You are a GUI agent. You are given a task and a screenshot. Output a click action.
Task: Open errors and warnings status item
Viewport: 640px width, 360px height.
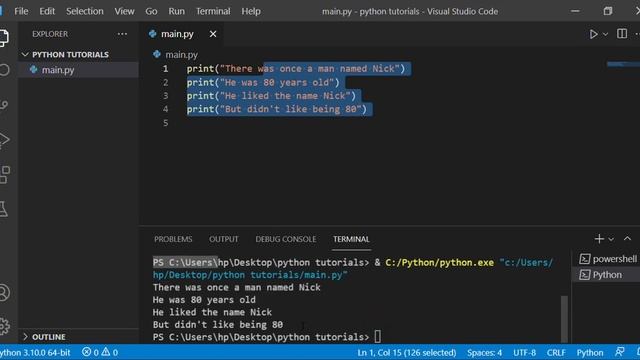tap(100, 352)
